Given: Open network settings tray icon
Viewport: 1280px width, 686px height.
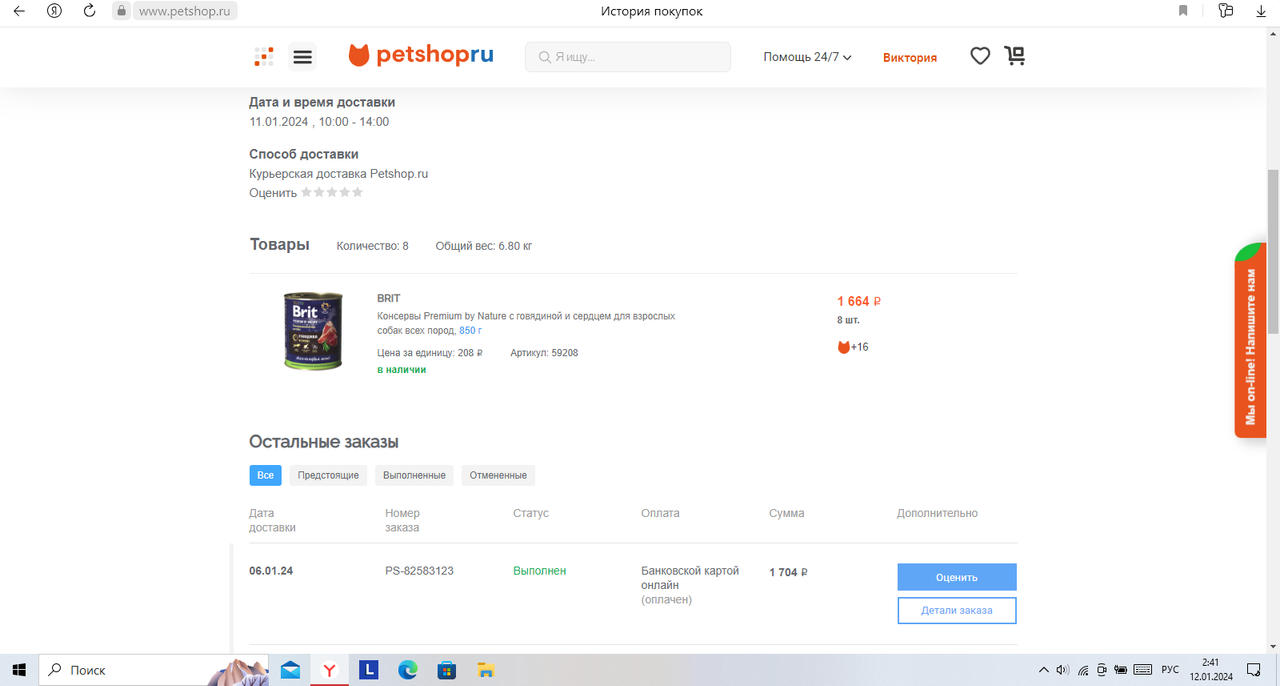Looking at the screenshot, I should click(x=1083, y=670).
